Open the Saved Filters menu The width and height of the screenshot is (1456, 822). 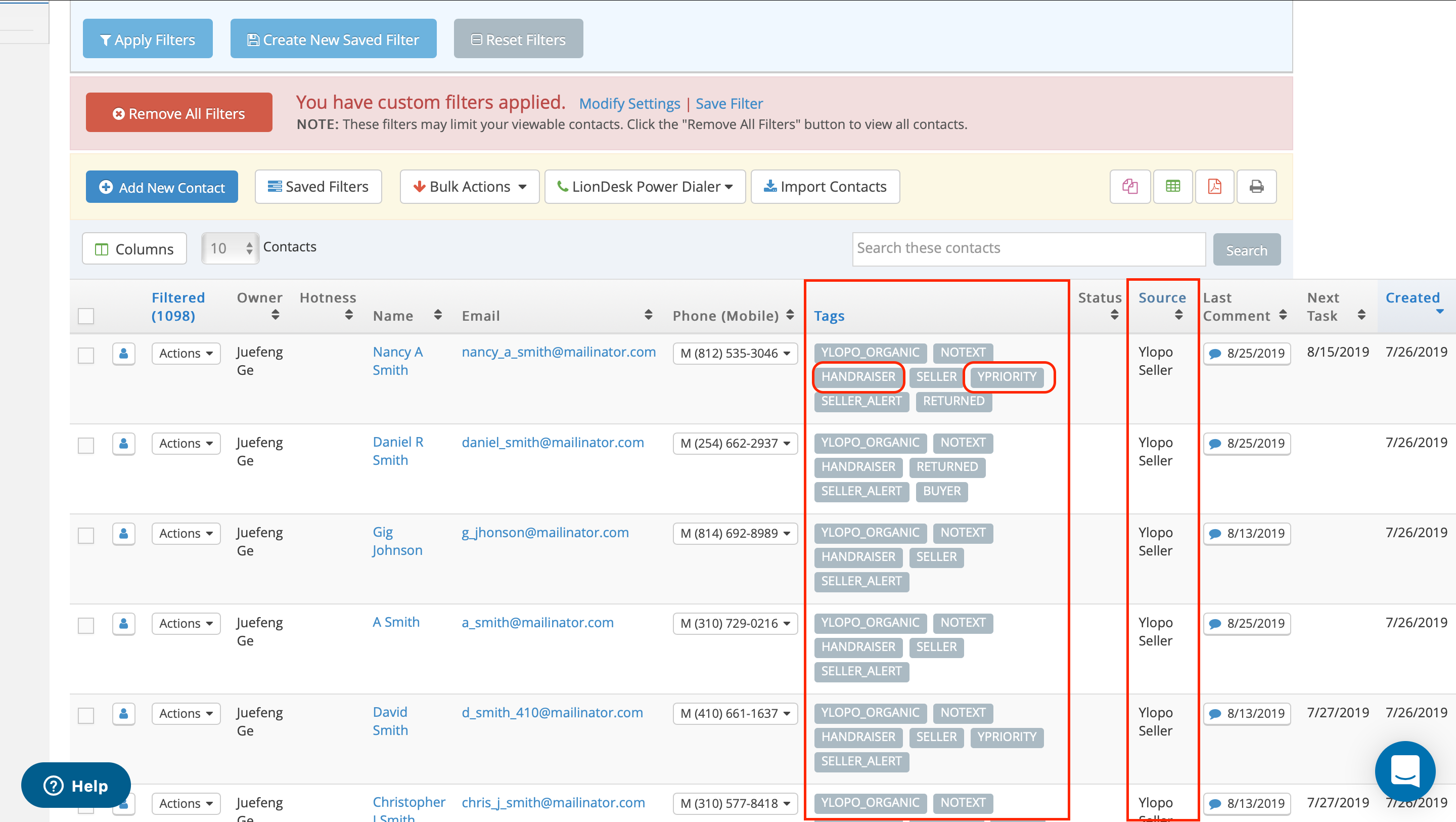click(x=318, y=187)
